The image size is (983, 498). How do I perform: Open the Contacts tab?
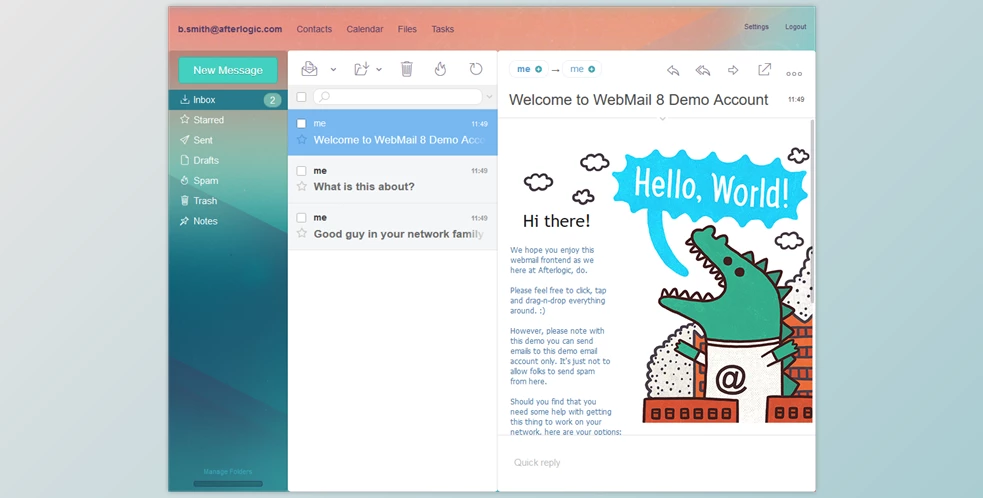click(x=314, y=29)
